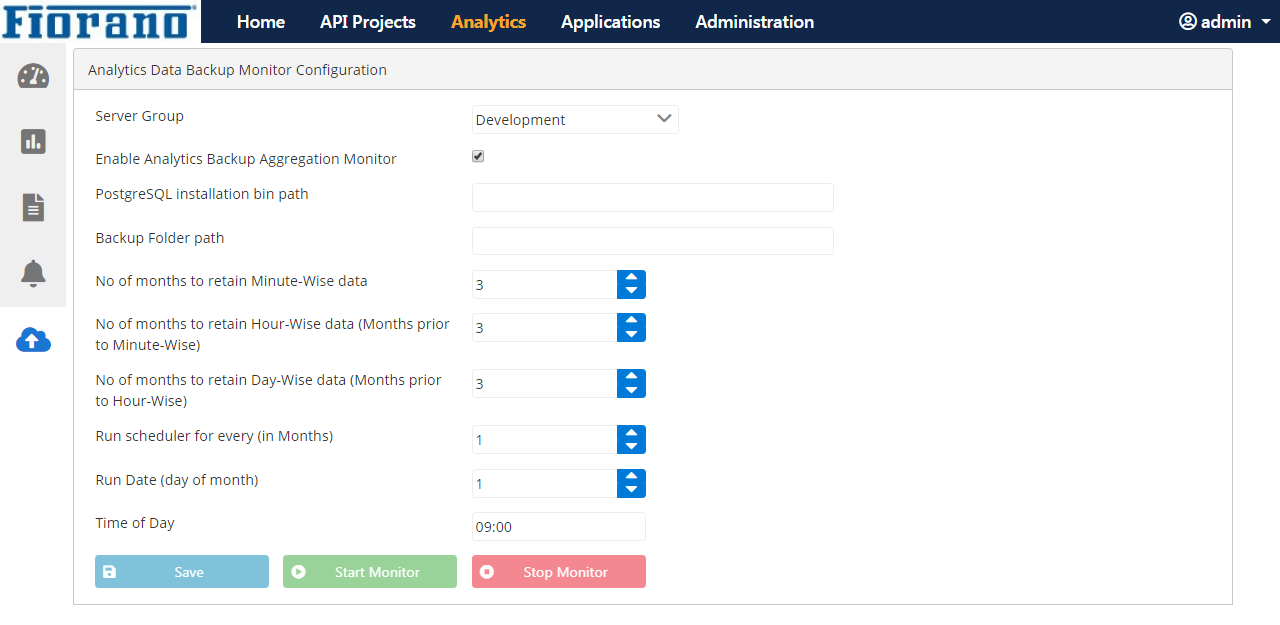Click the Time of Day field

[559, 526]
